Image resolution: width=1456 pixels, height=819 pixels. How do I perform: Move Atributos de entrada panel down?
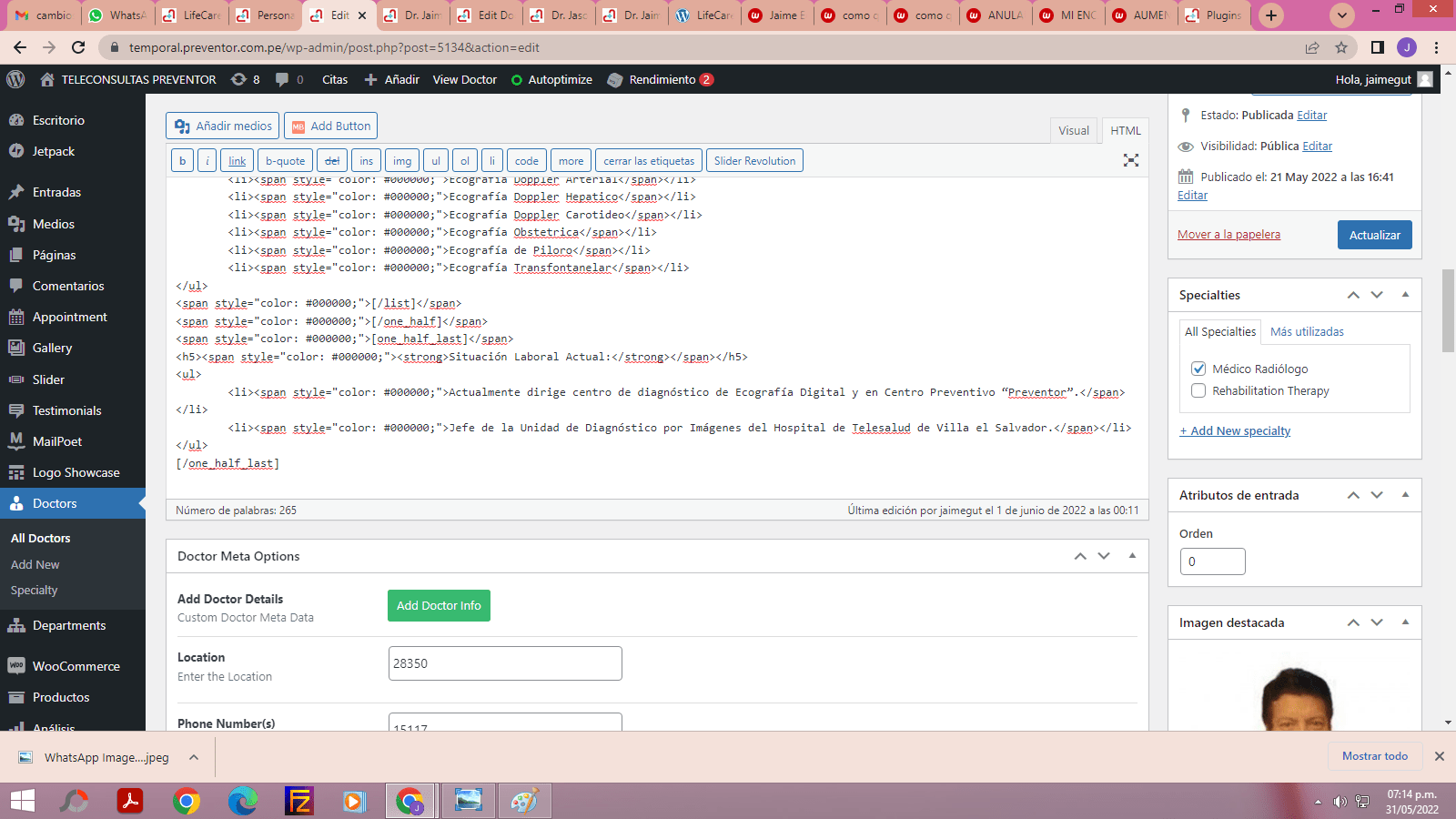point(1377,495)
